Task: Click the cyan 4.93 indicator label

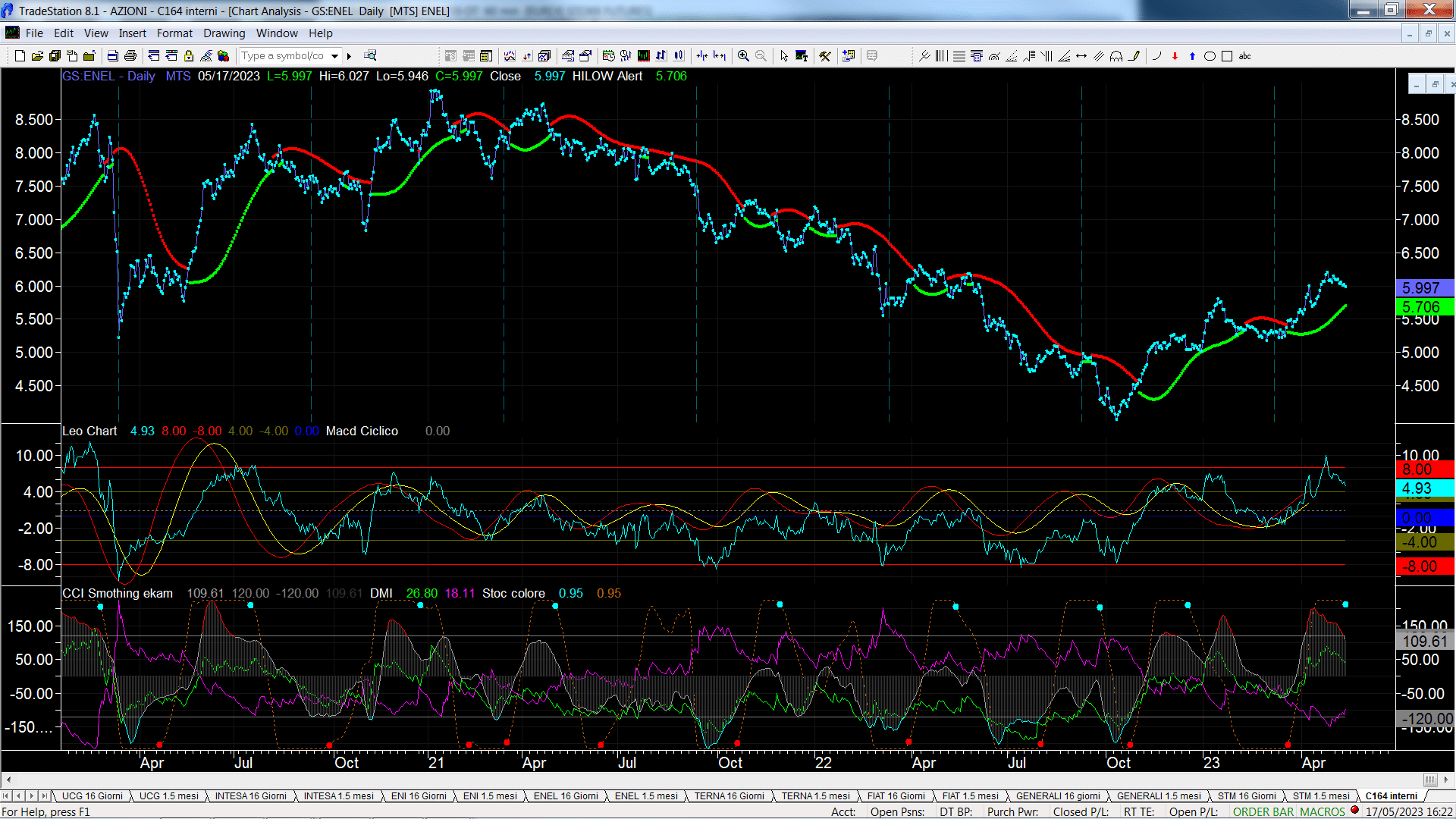Action: click(x=1424, y=488)
